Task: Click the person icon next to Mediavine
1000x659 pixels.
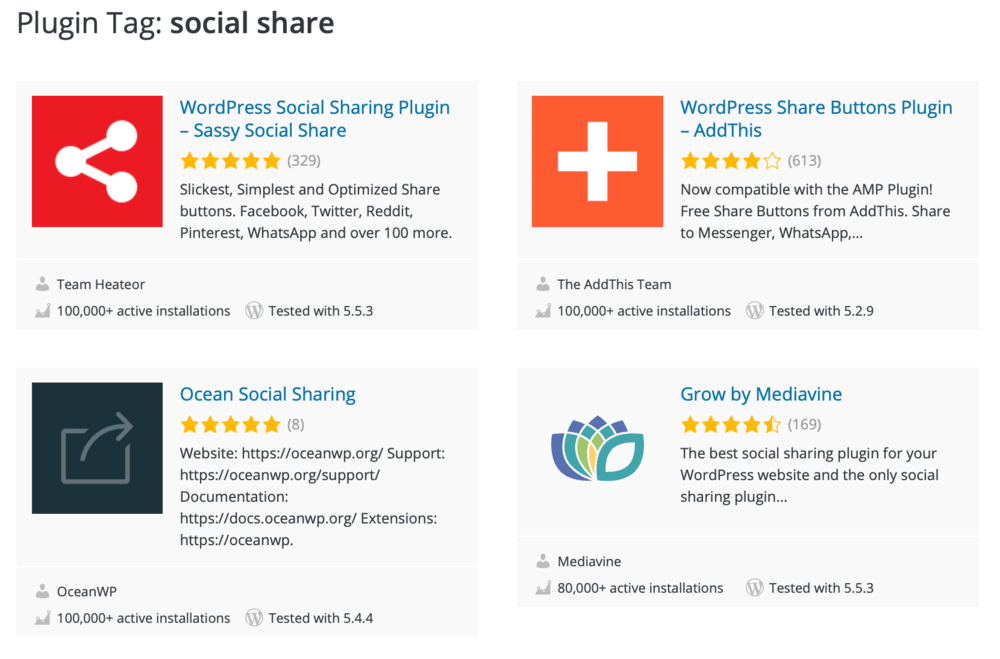Action: [543, 561]
